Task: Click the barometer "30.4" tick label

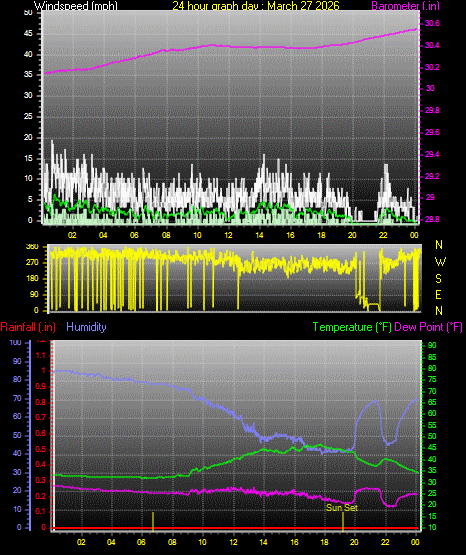Action: pos(432,45)
